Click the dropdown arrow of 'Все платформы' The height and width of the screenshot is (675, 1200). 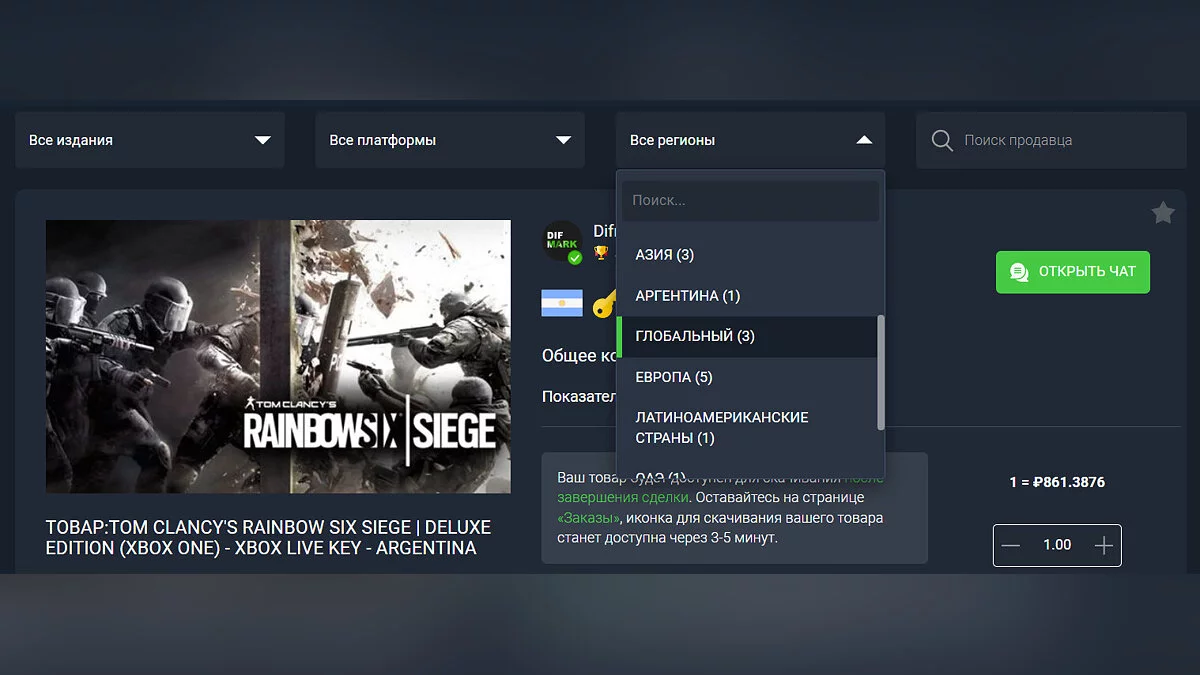pyautogui.click(x=563, y=140)
